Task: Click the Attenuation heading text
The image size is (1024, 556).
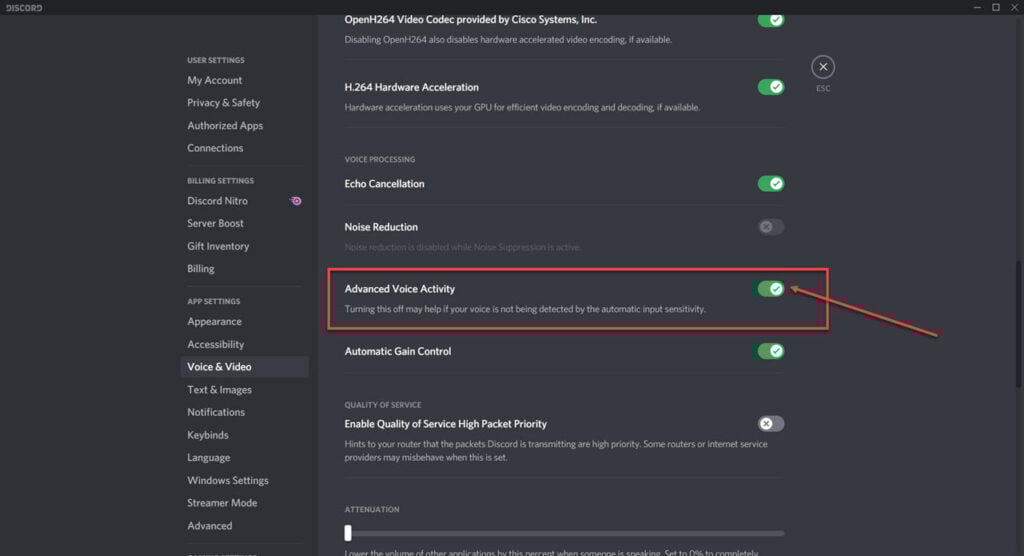Action: click(x=372, y=510)
